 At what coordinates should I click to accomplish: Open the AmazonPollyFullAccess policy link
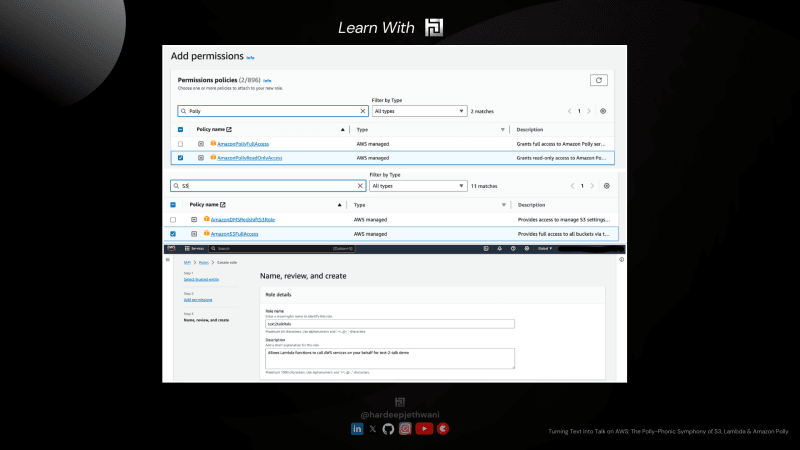pos(243,144)
